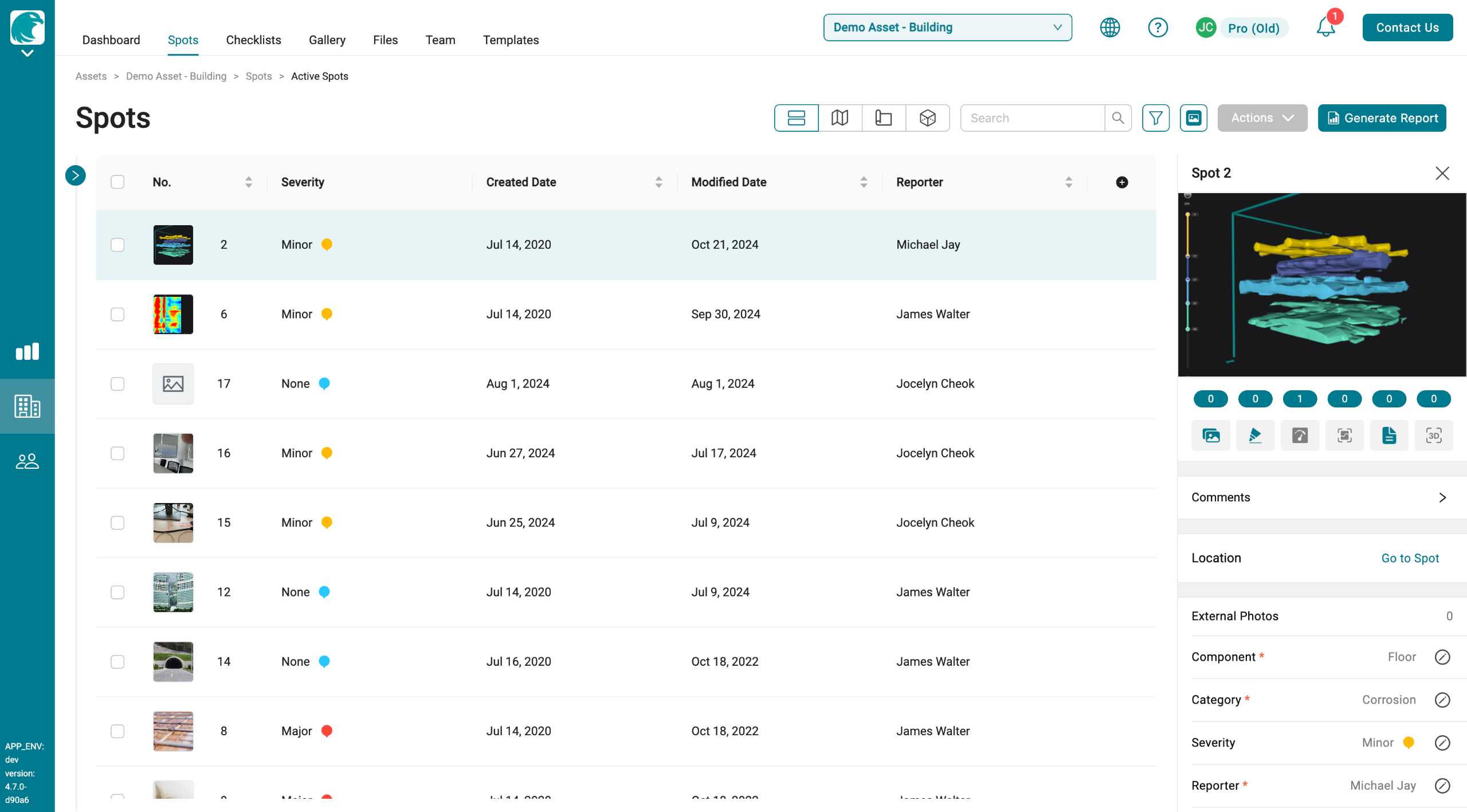Tick the checkbox for spot 6
Screen dimensions: 1467x812
pos(117,314)
